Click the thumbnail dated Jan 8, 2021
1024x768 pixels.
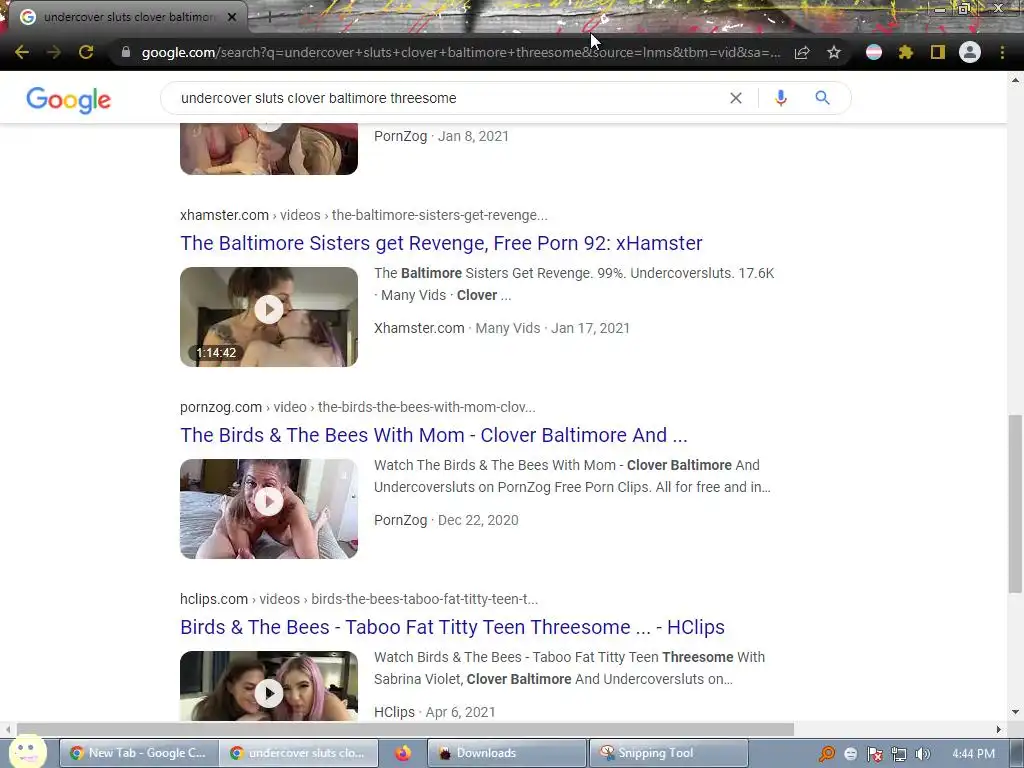click(x=269, y=149)
